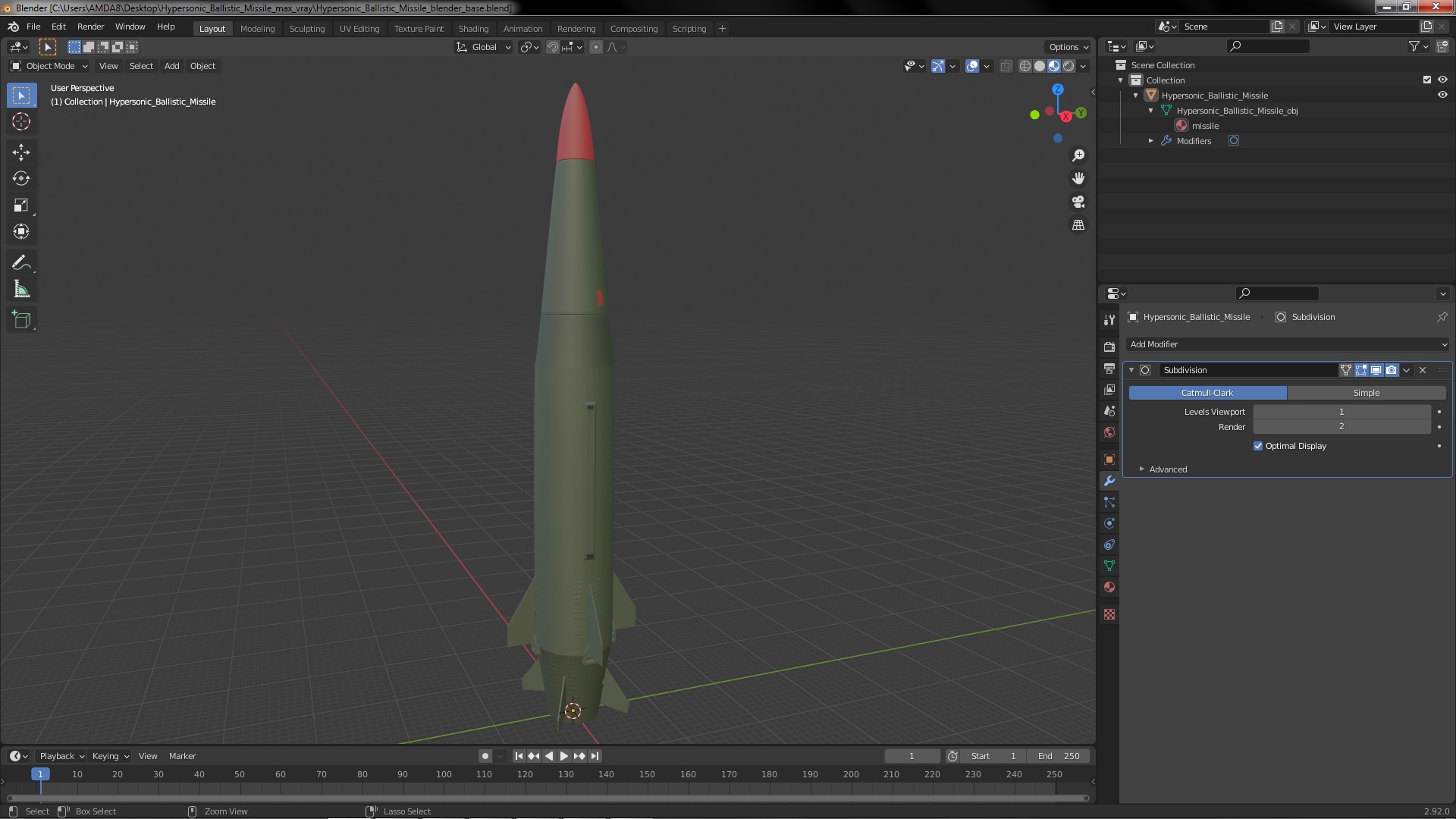Viewport: 1456px width, 819px height.
Task: Select the Move tool in toolbar
Action: (x=21, y=152)
